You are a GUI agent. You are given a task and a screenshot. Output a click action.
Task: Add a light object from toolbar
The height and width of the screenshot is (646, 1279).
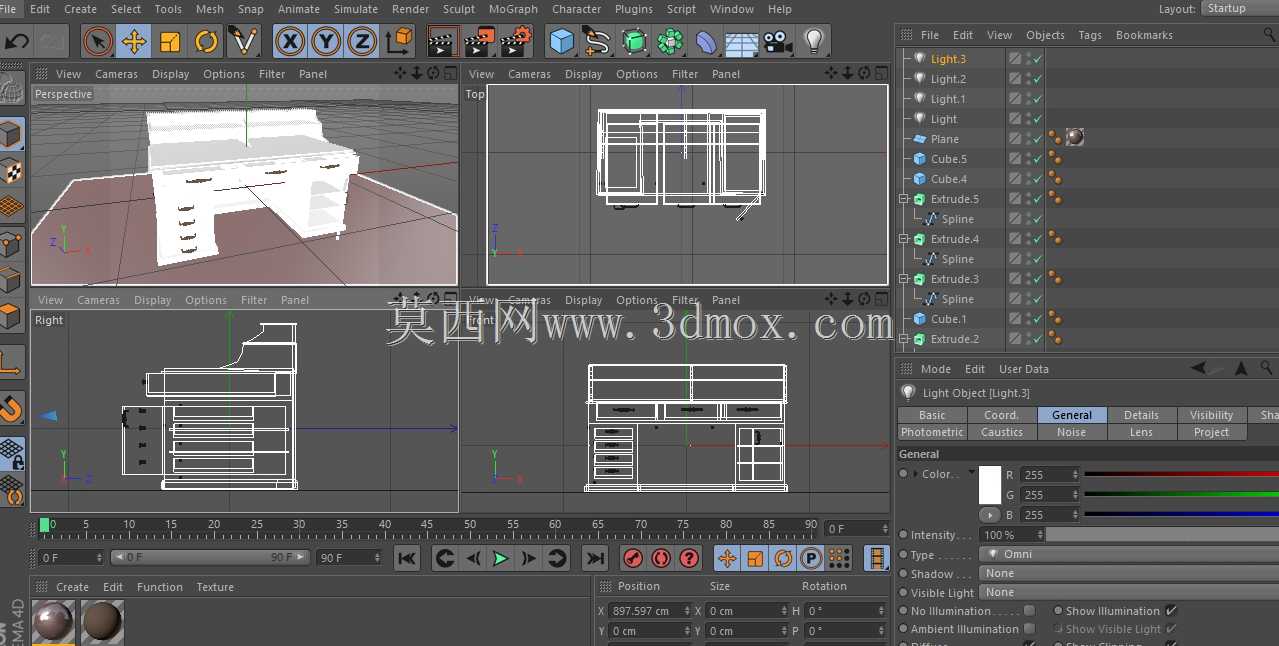[814, 41]
